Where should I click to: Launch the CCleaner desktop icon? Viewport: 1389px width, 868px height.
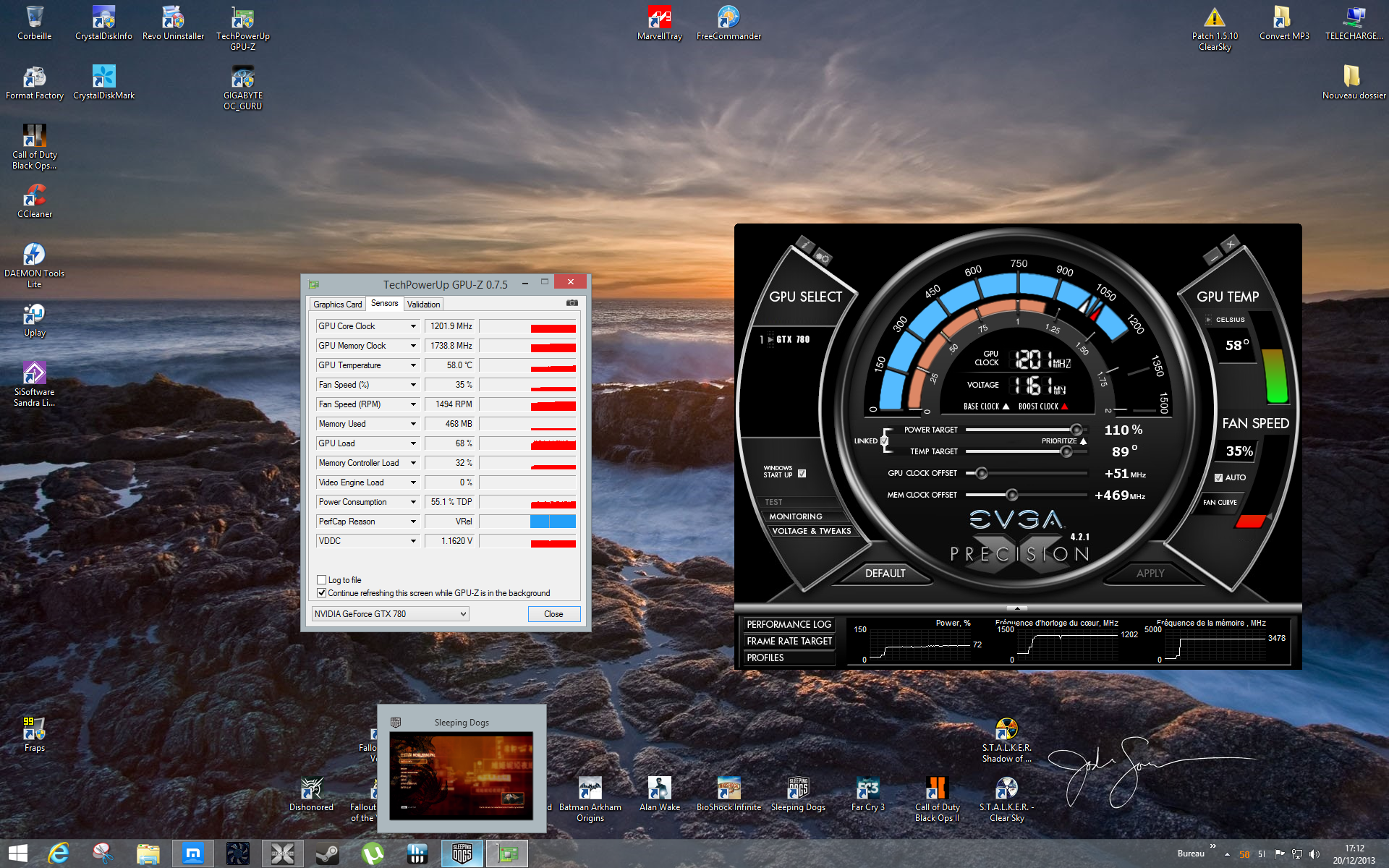(34, 200)
